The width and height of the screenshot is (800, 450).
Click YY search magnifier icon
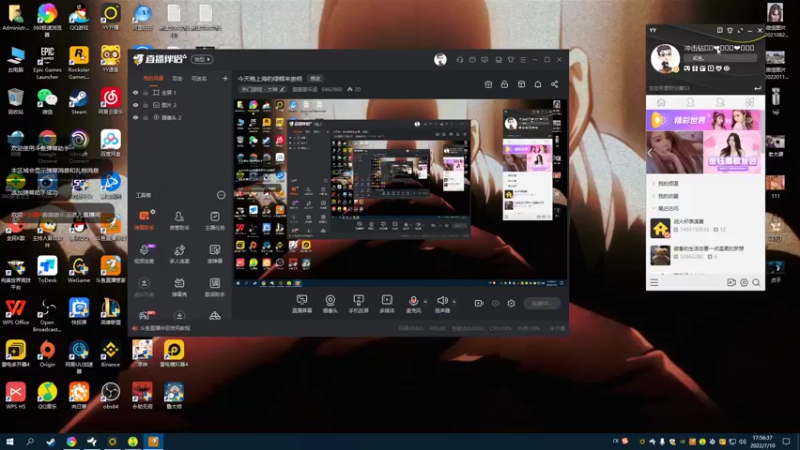pos(756,282)
